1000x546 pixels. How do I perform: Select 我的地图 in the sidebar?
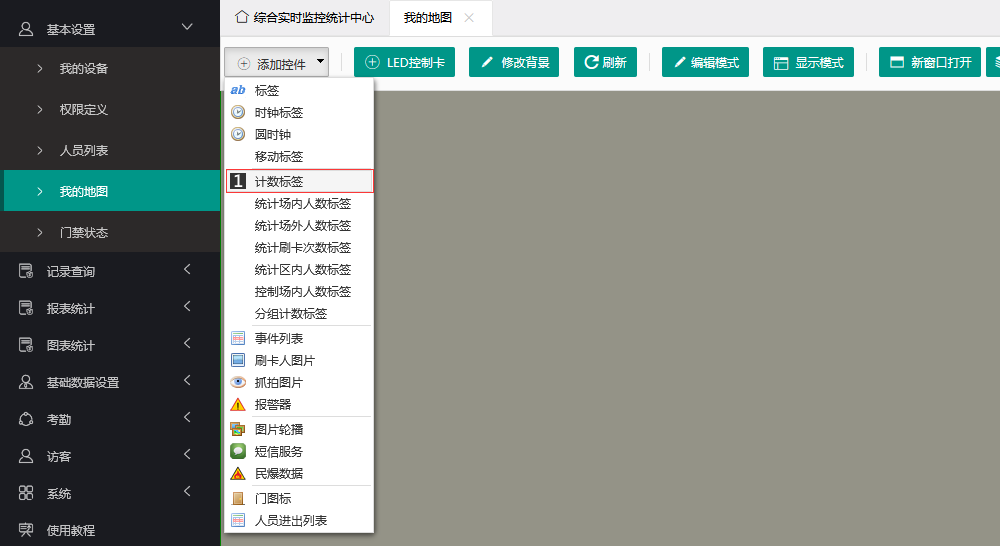(x=112, y=191)
